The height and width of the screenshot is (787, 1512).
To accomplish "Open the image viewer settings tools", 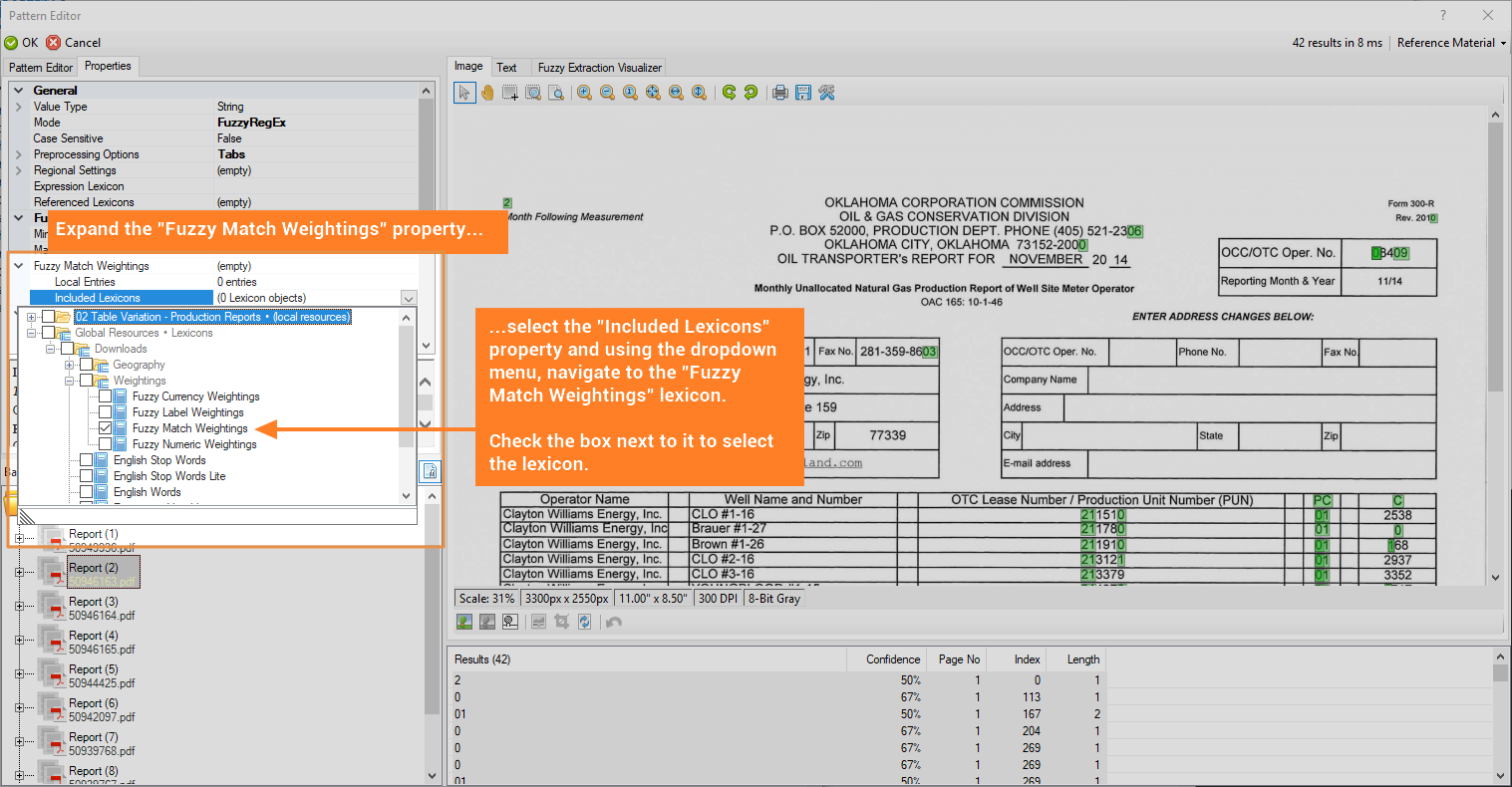I will coord(826,93).
